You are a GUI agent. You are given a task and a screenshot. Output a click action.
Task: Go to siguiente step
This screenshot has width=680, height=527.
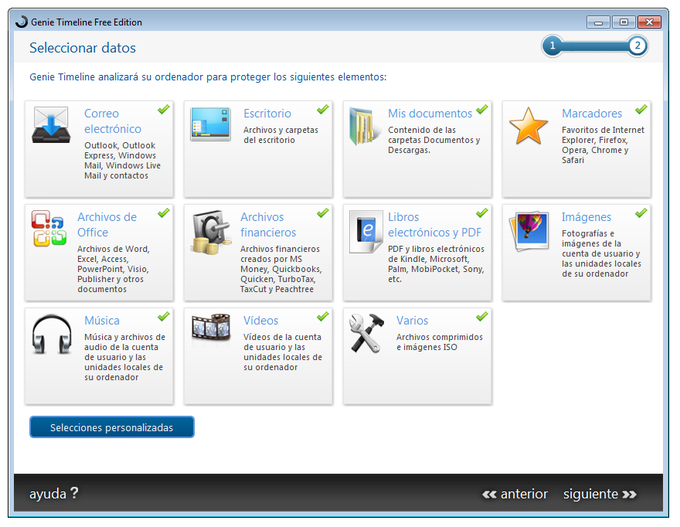(600, 494)
